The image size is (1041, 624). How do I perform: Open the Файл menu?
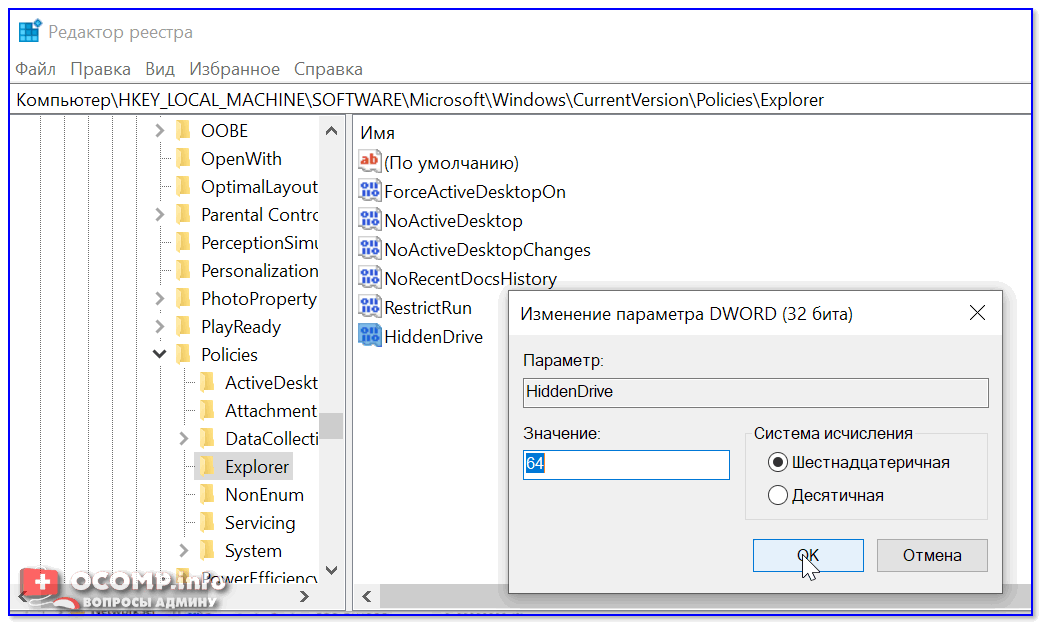tap(36, 69)
